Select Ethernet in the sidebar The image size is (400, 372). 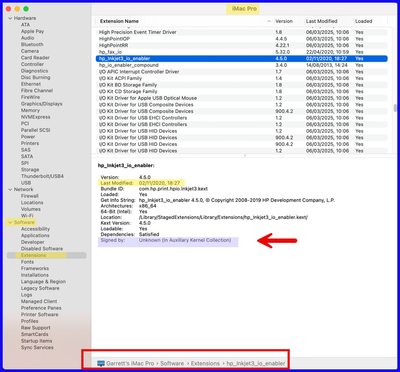[x=31, y=84]
